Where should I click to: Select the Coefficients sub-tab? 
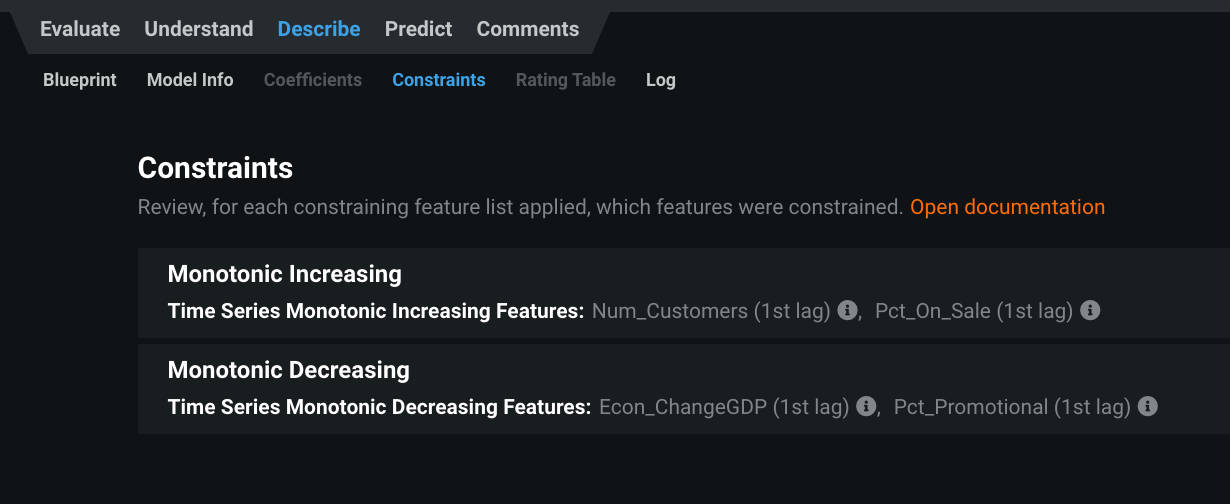click(x=313, y=80)
